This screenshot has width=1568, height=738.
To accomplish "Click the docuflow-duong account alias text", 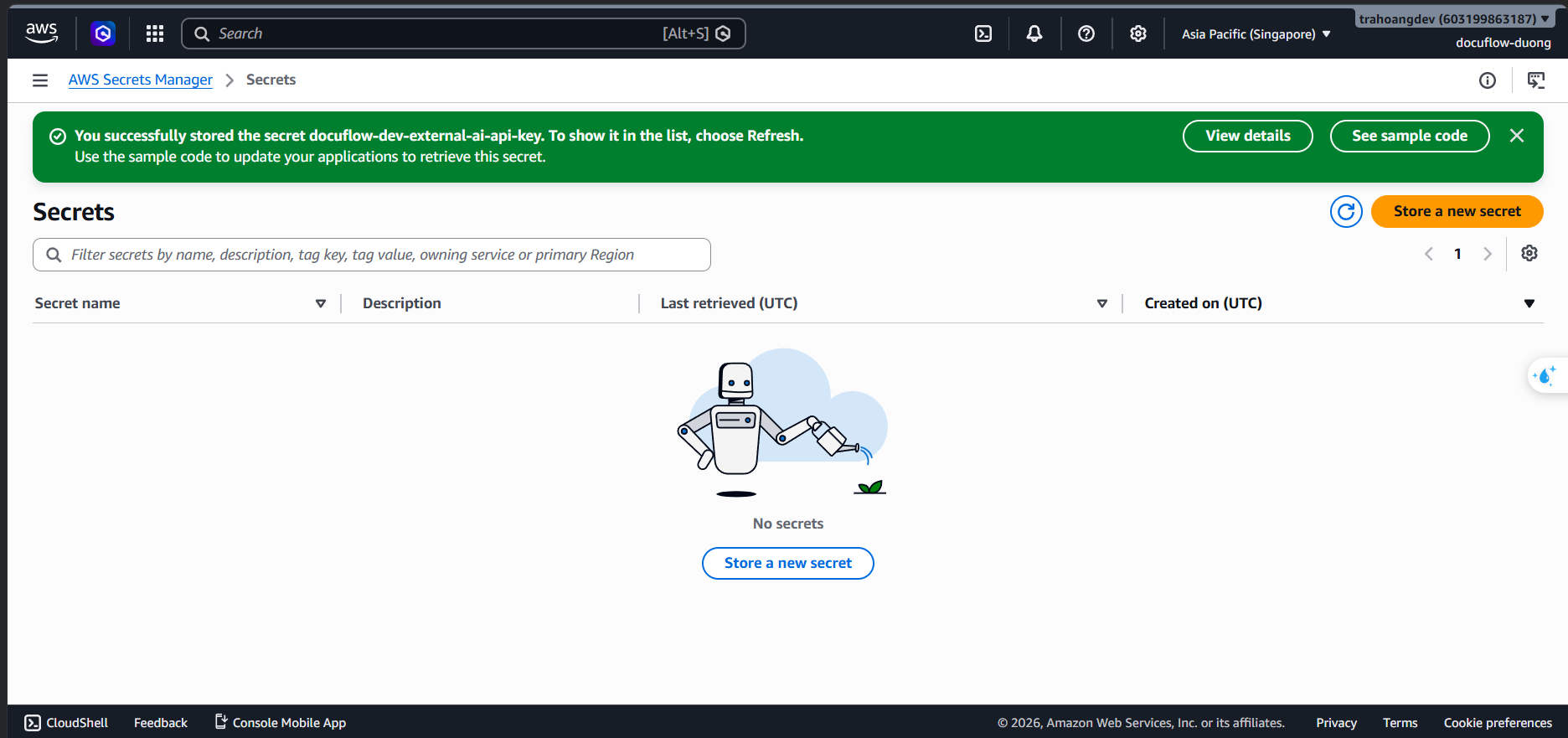I will [x=1504, y=43].
